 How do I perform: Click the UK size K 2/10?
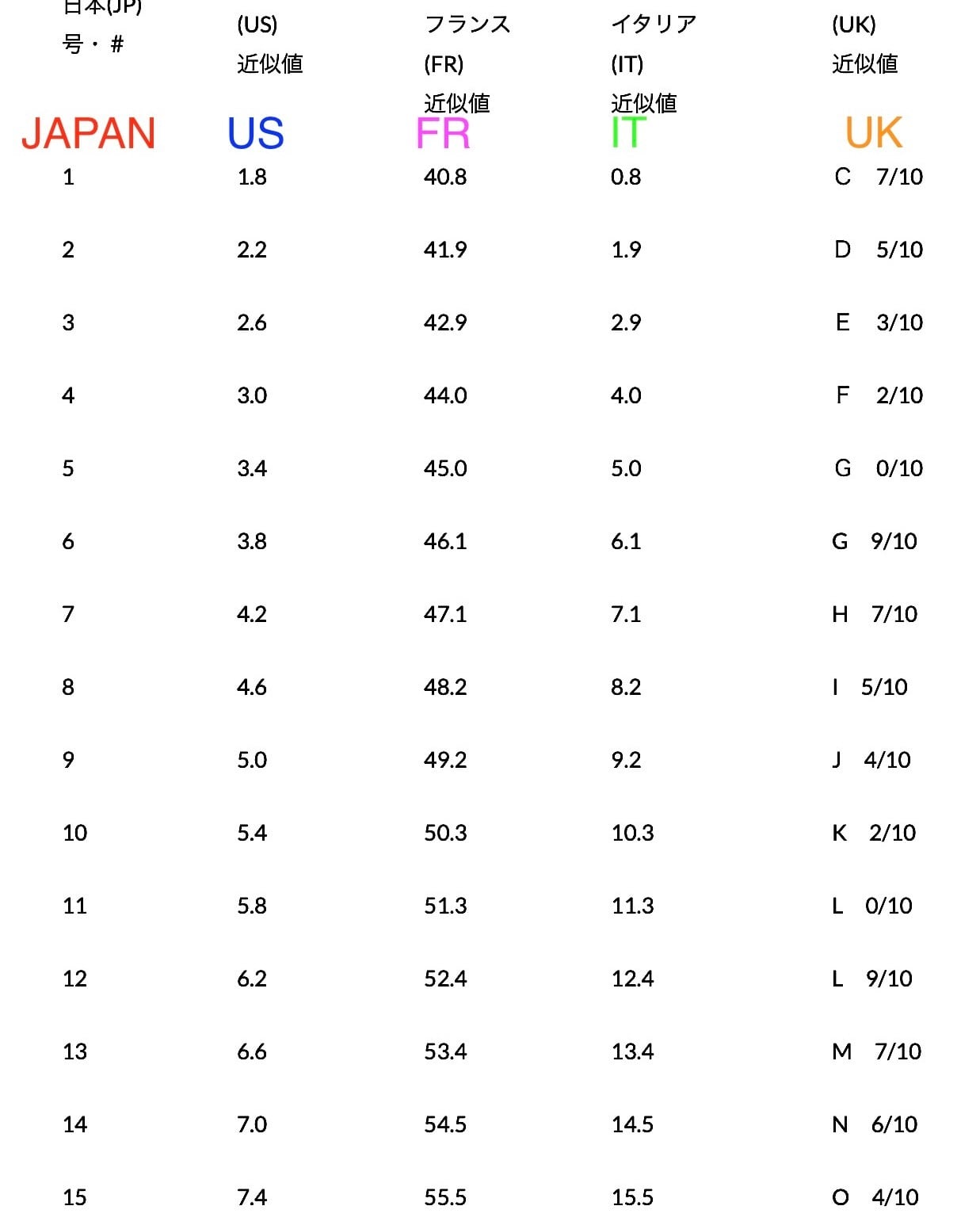point(874,833)
